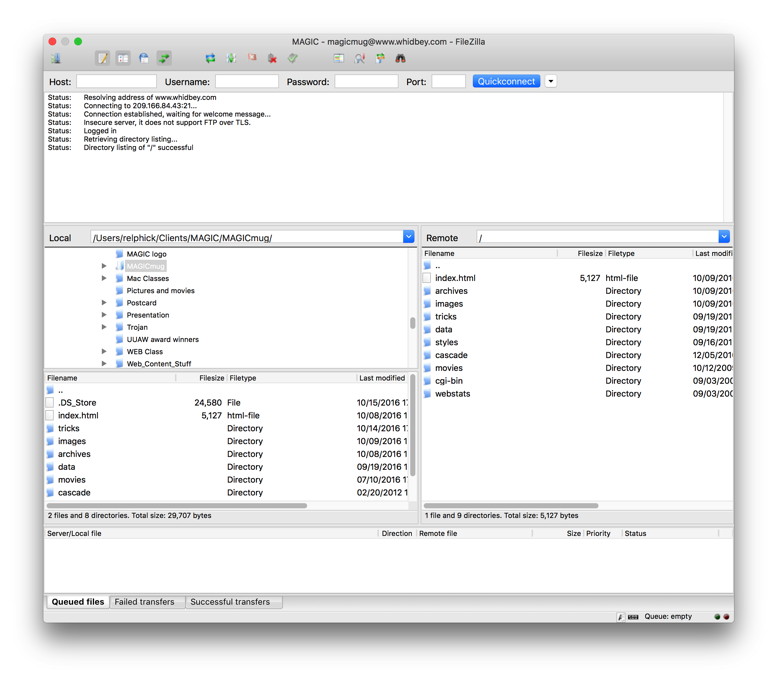Select the local images folder icon
Viewport: 780px width, 675px height.
(x=50, y=441)
